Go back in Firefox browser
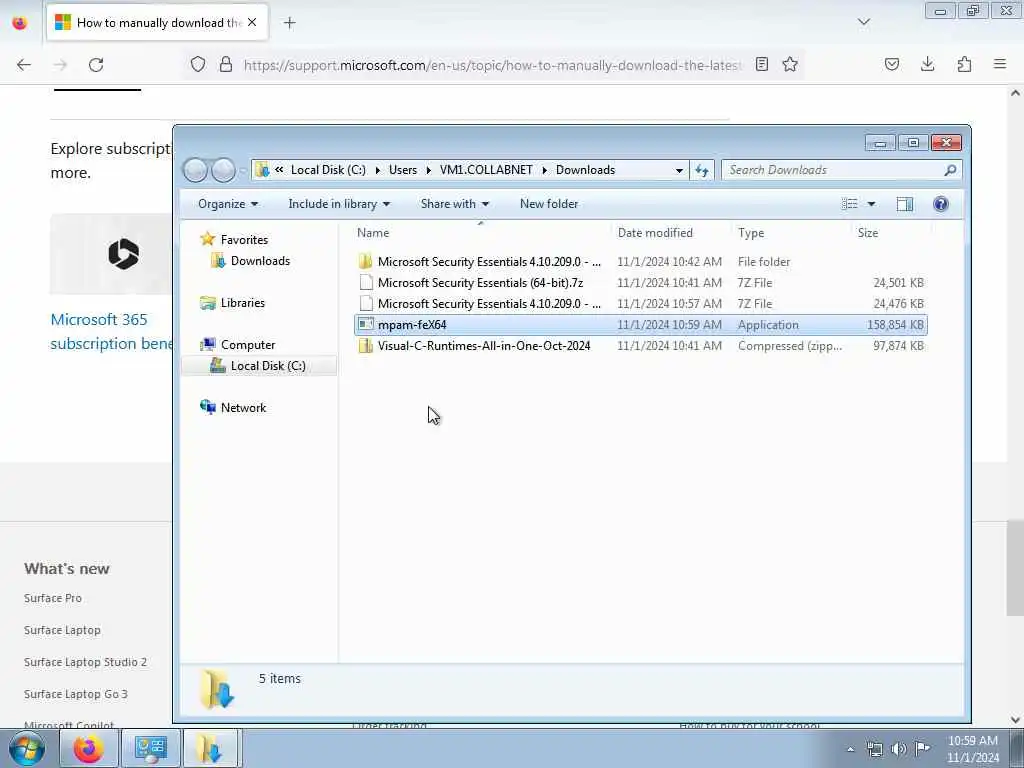Screen dimensions: 1024x768 pos(24,65)
